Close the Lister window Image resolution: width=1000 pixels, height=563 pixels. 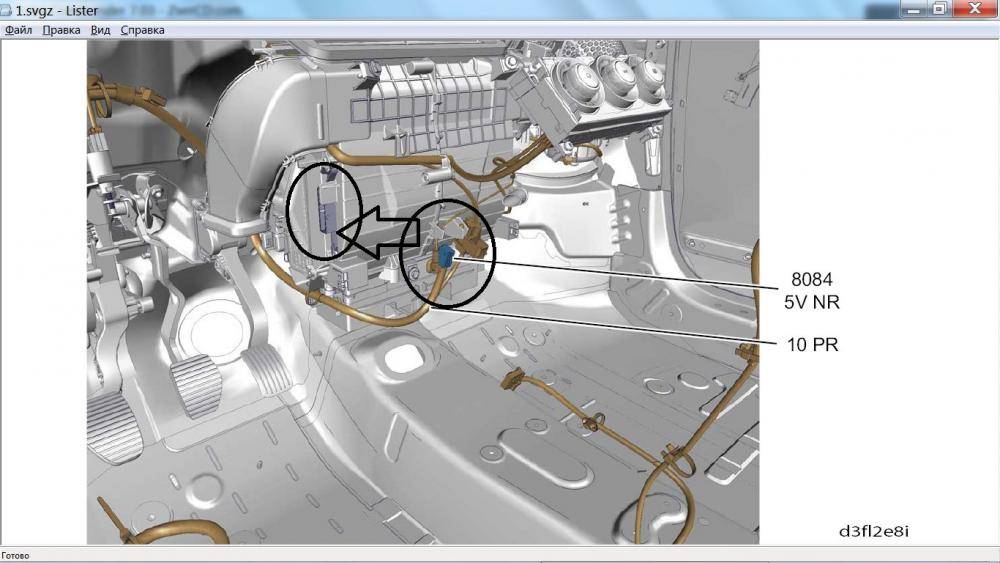(974, 8)
